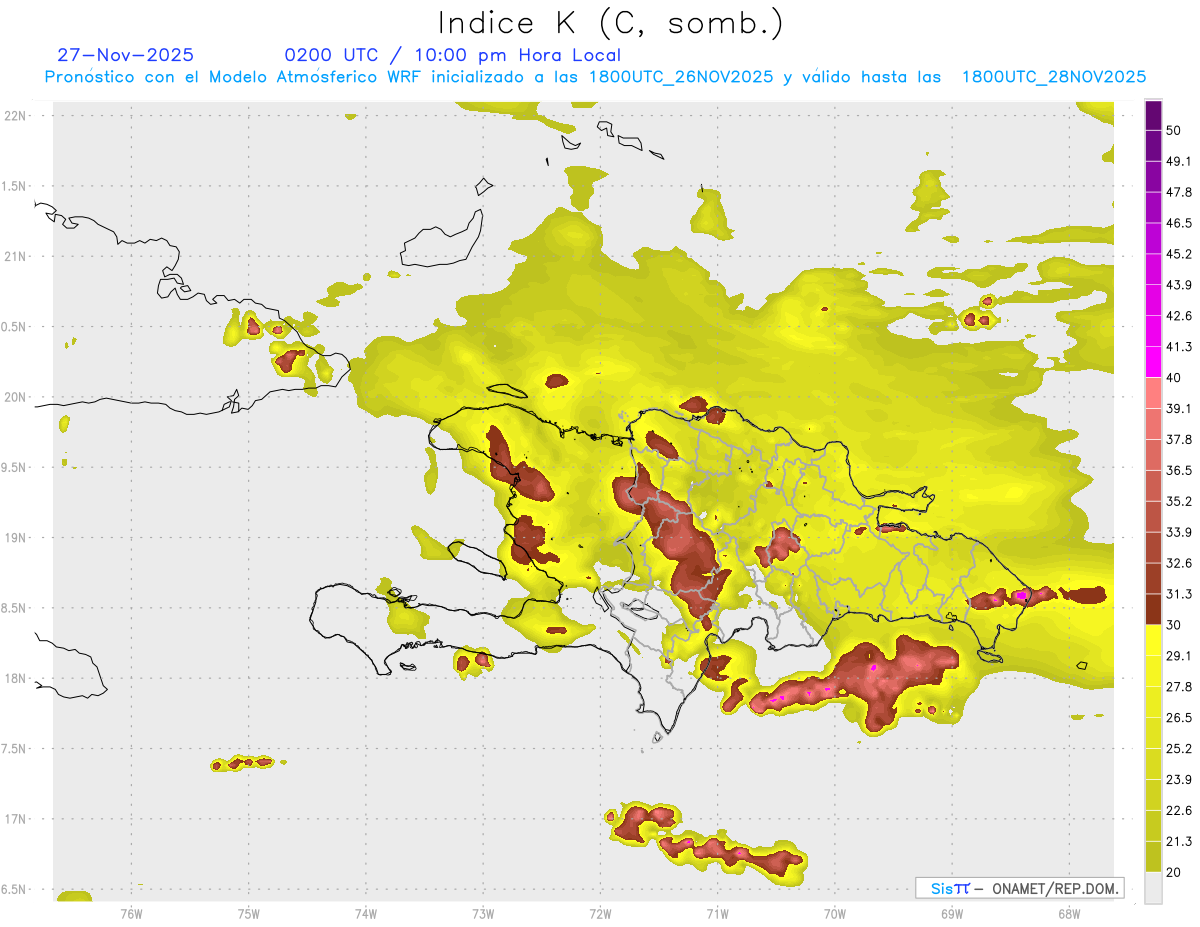Click the '46.5' colorbar label
Viewport: 1200px width, 927px height.
1178,223
